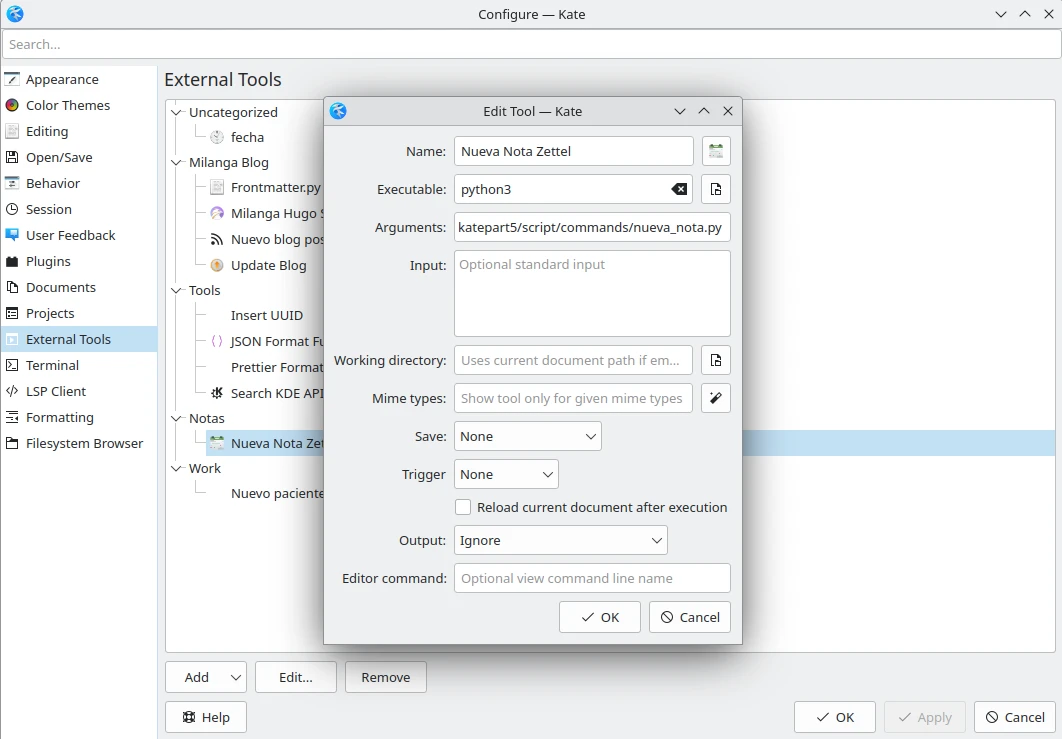The height and width of the screenshot is (739, 1062).
Task: Open the LSP Client settings page
Action: (56, 391)
